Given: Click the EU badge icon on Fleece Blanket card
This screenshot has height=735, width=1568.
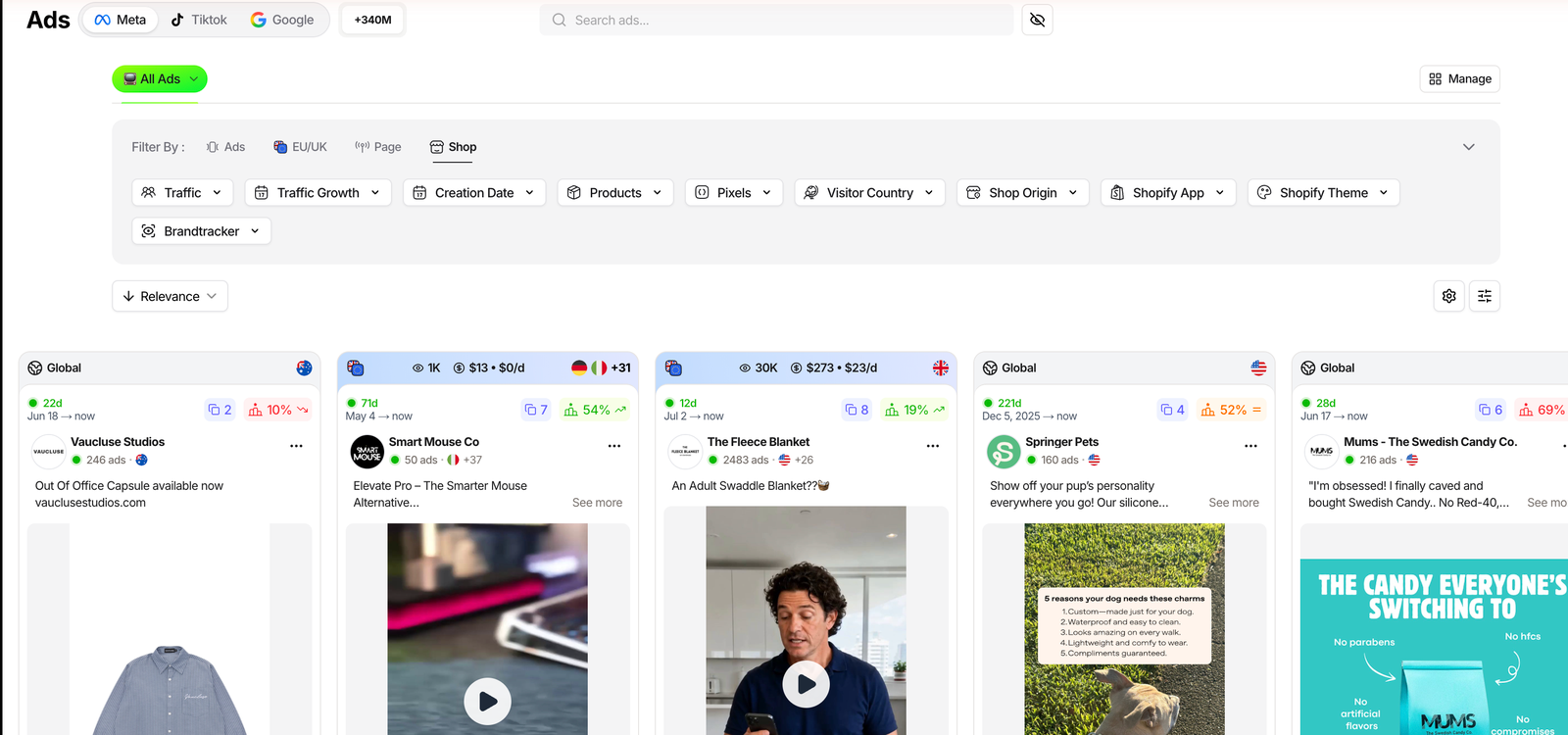Looking at the screenshot, I should (x=673, y=367).
